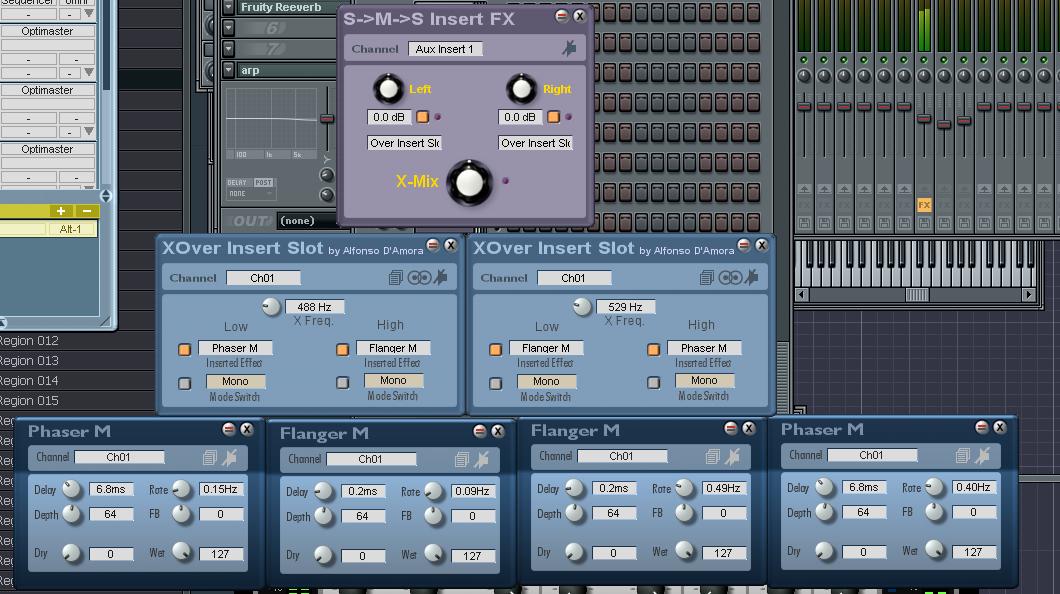Toggle Low inserted effect checkbox in 529 Hz XOver
The image size is (1060, 594).
click(x=496, y=349)
